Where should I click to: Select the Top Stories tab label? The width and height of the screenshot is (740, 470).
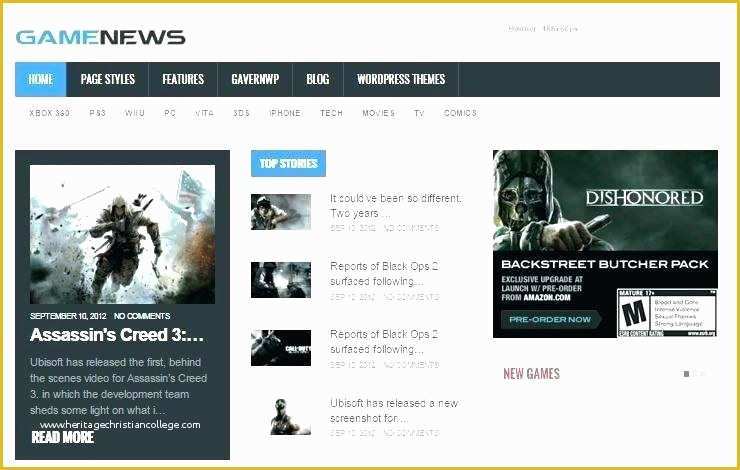pos(288,163)
